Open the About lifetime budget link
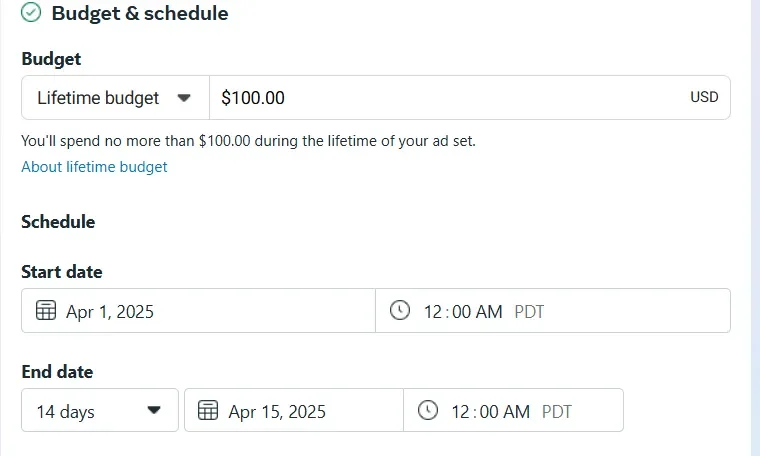 pos(94,167)
